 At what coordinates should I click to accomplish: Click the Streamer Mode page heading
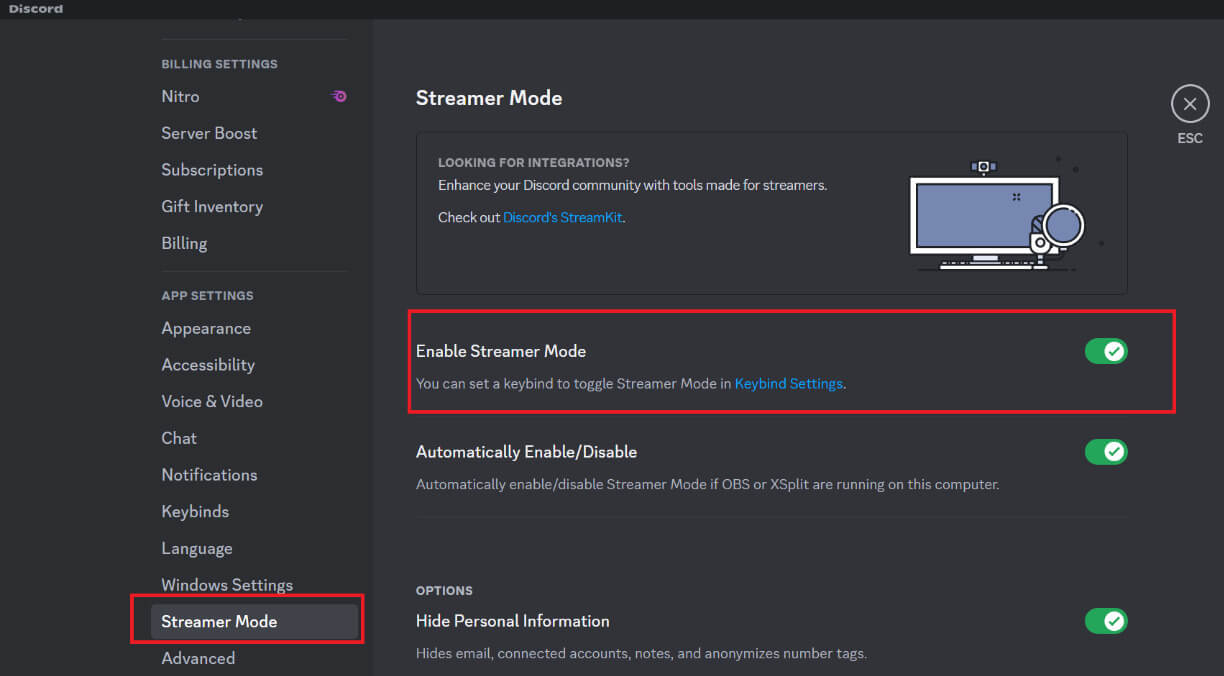pyautogui.click(x=489, y=98)
